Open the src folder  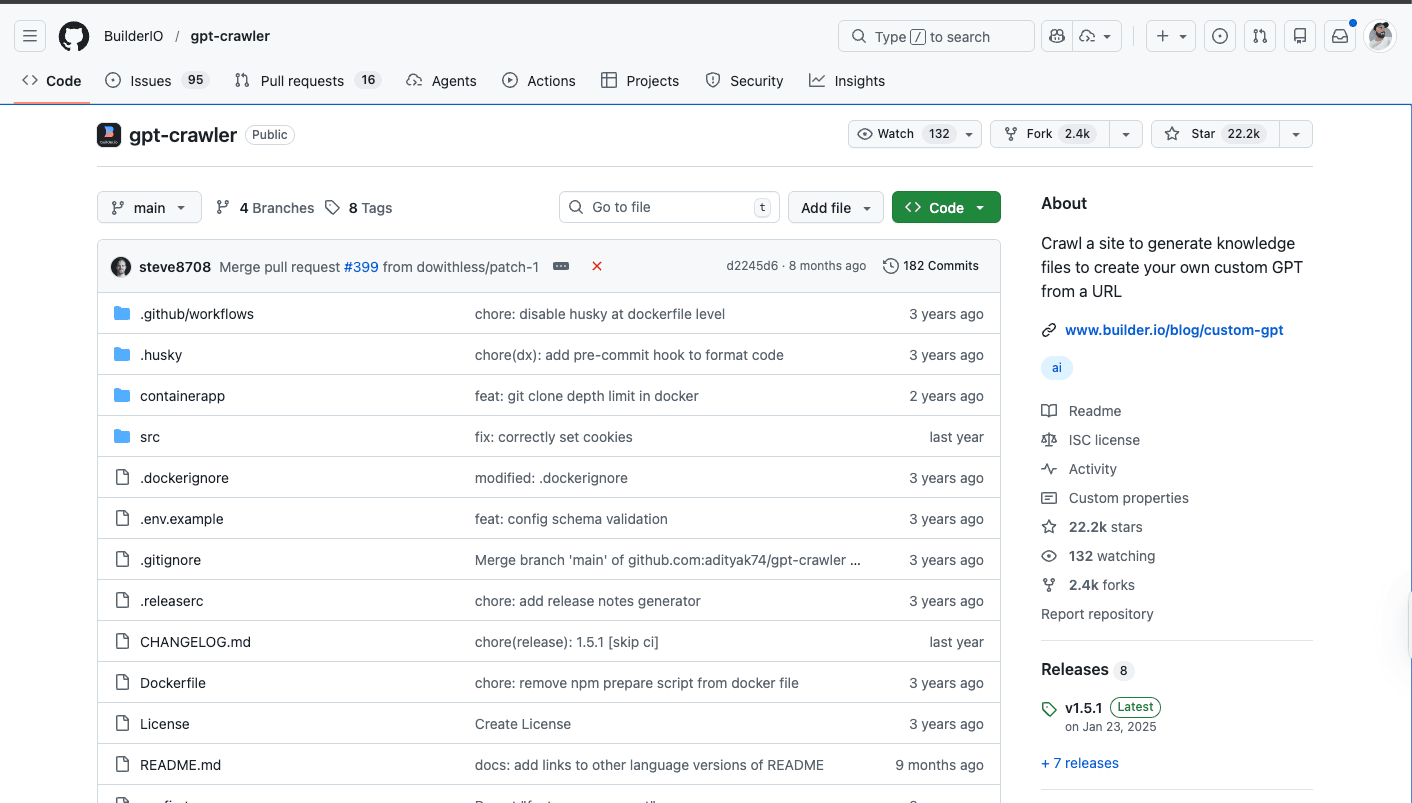click(150, 437)
